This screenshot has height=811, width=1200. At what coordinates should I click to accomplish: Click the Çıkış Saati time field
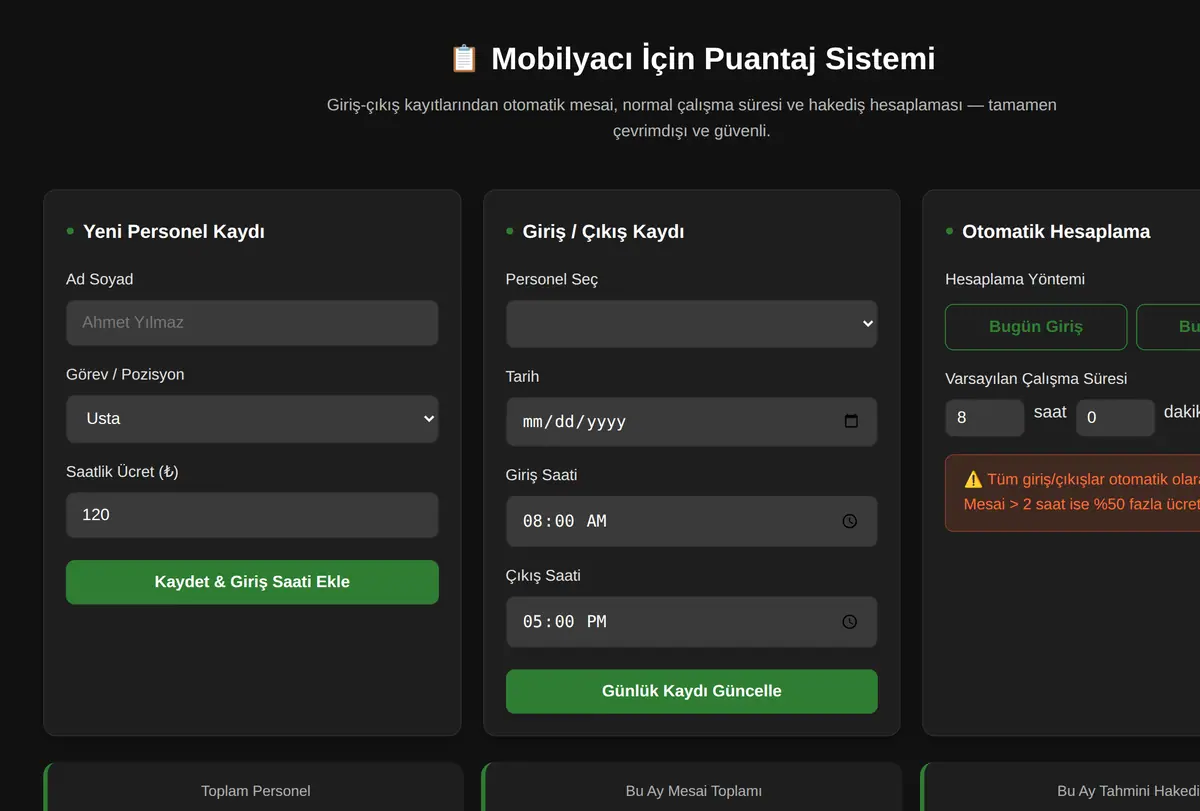click(x=691, y=622)
